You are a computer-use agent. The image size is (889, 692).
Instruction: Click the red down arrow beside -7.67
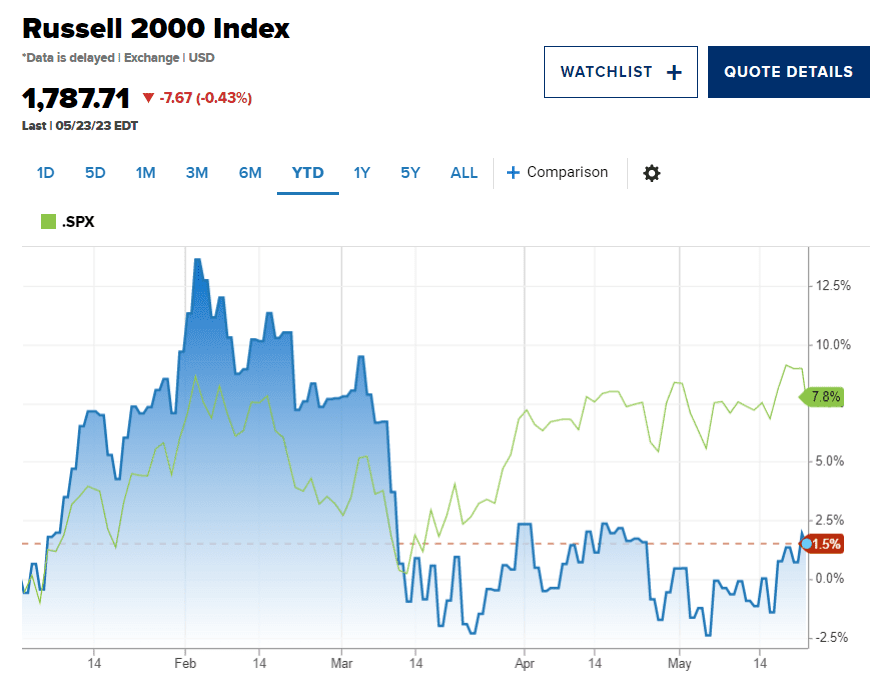click(x=148, y=97)
